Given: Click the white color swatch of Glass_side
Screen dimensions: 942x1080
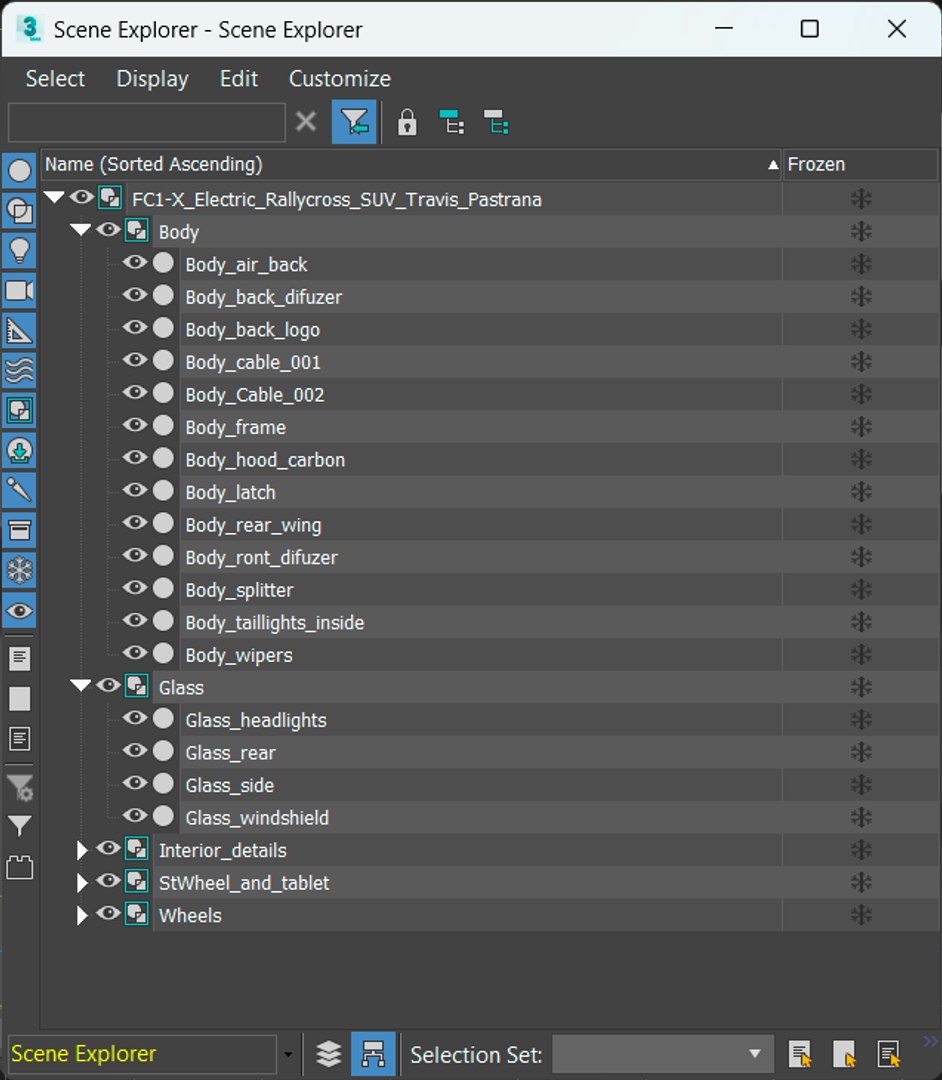Looking at the screenshot, I should pos(163,782).
